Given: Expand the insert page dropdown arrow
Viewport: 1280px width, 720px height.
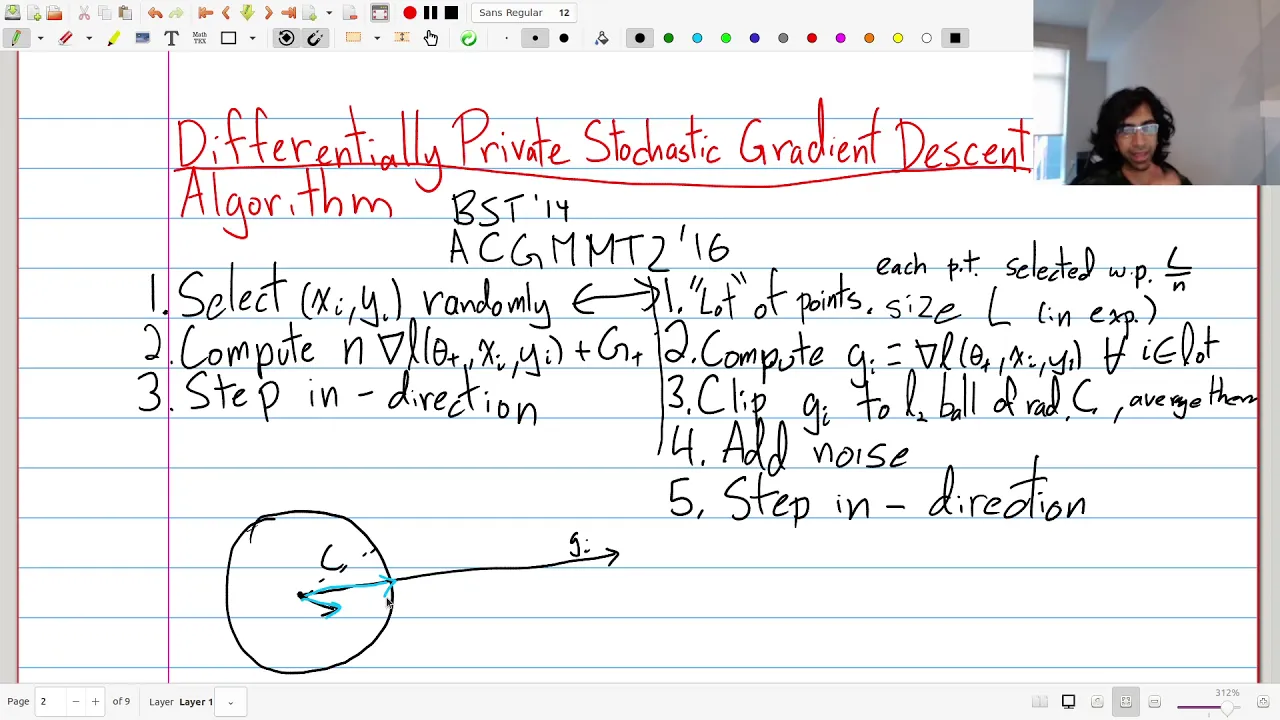Looking at the screenshot, I should 329,13.
